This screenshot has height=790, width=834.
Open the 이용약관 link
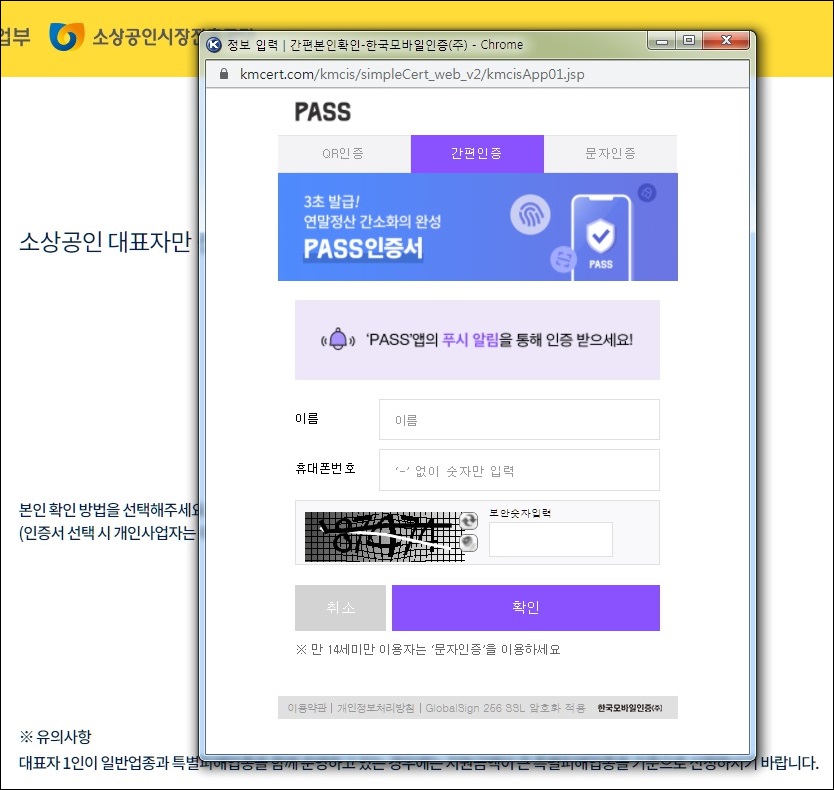click(306, 708)
